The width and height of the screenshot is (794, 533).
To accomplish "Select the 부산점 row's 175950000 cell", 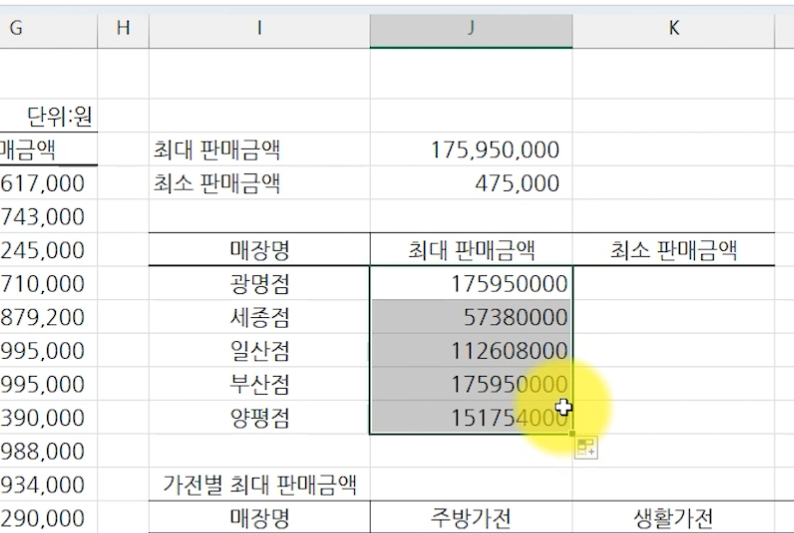I will tap(471, 384).
